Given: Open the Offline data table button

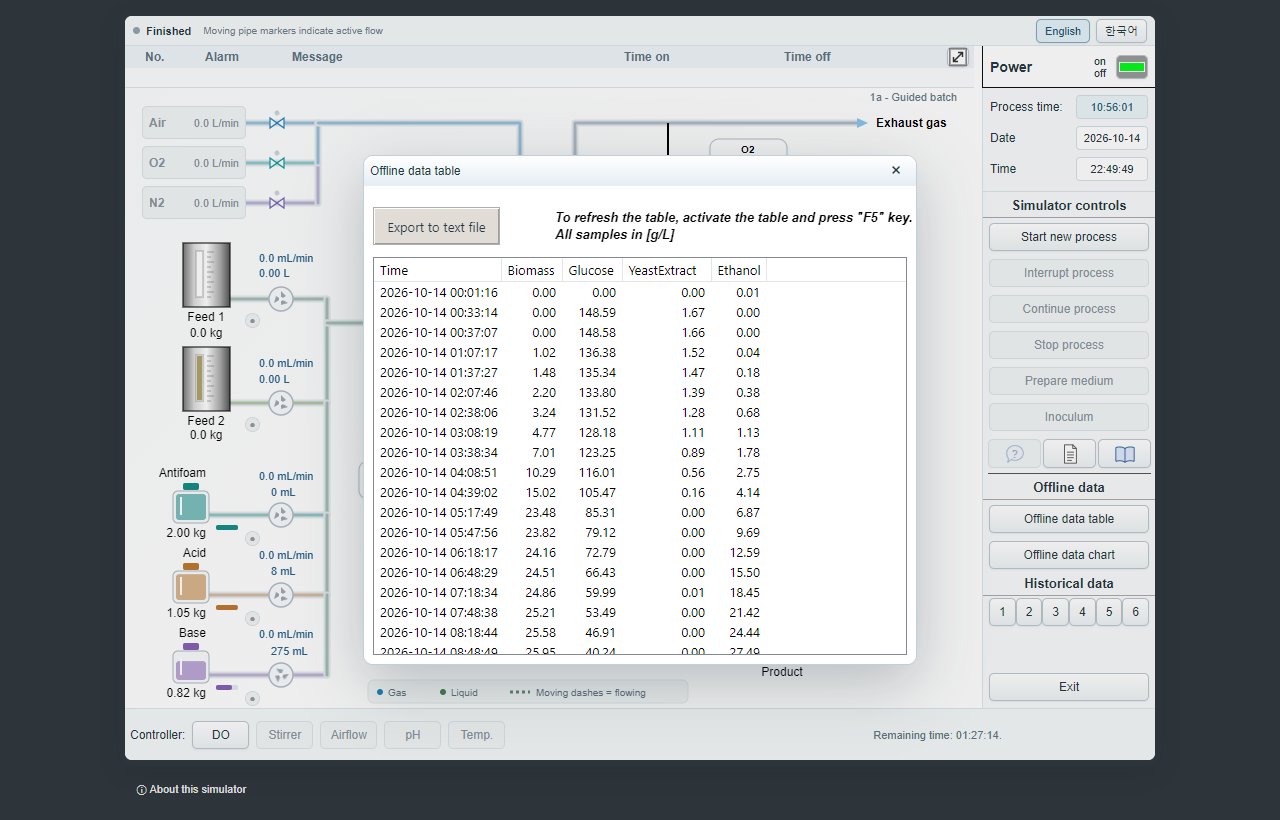Looking at the screenshot, I should pyautogui.click(x=1069, y=519).
